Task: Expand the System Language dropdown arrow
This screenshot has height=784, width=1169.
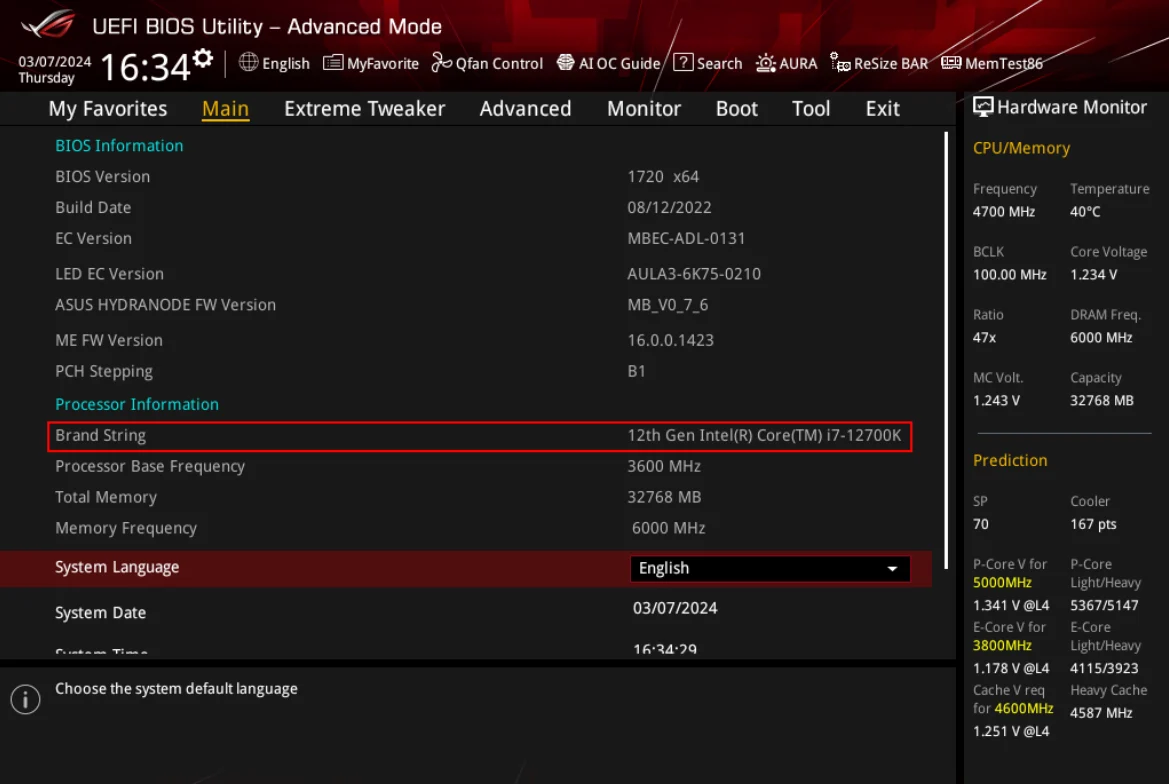Action: [892, 569]
